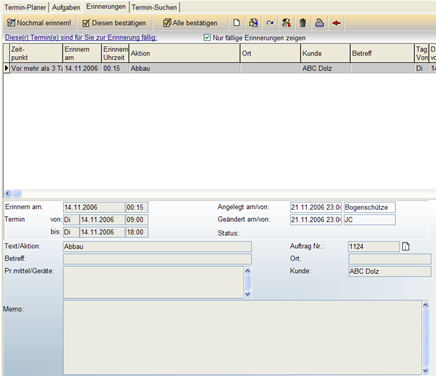Click the Text/Aktion field containing Abbau
The image size is (436, 376).
[x=157, y=247]
